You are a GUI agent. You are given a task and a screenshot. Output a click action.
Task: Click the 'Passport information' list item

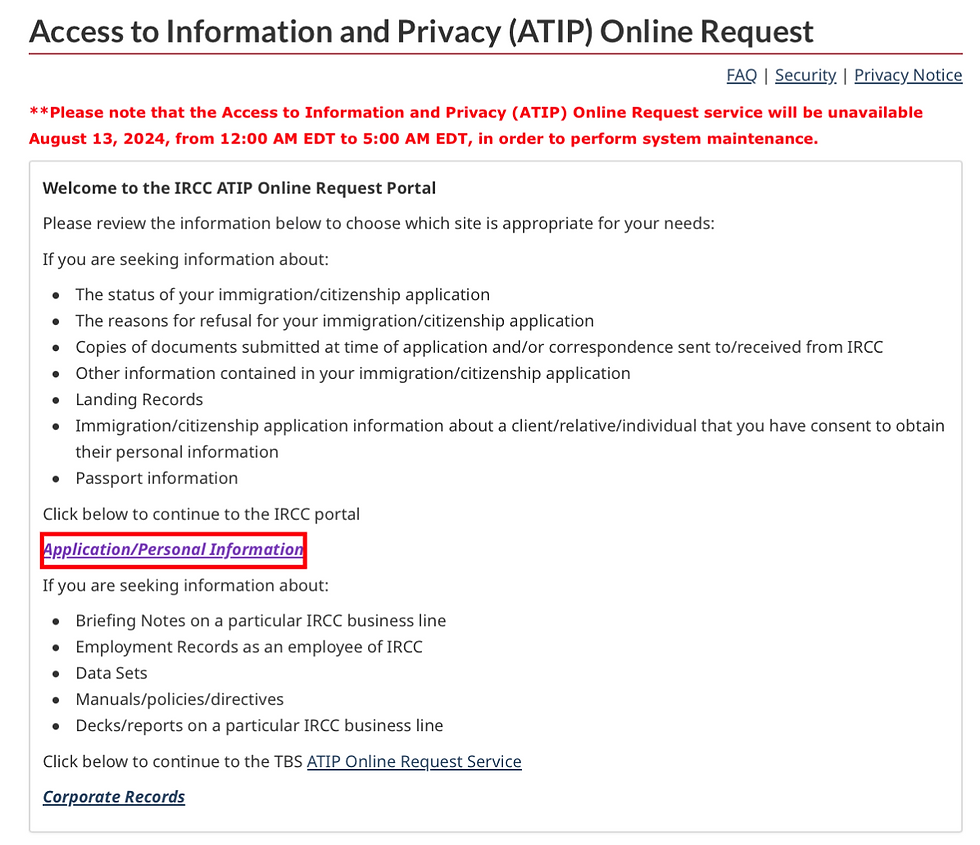coord(157,478)
